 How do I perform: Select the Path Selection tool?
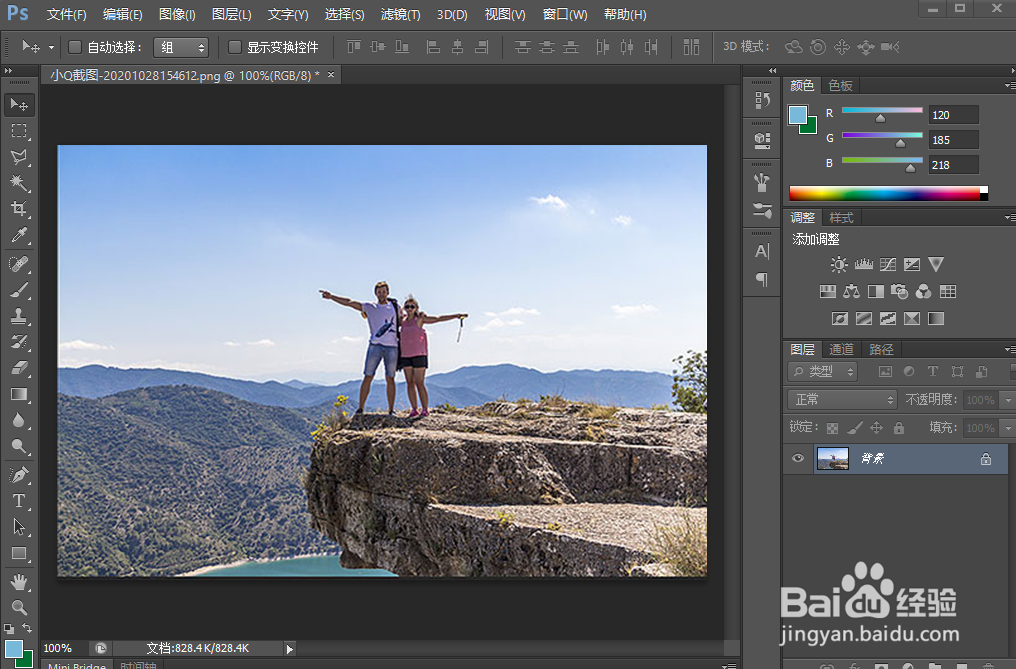coord(19,527)
